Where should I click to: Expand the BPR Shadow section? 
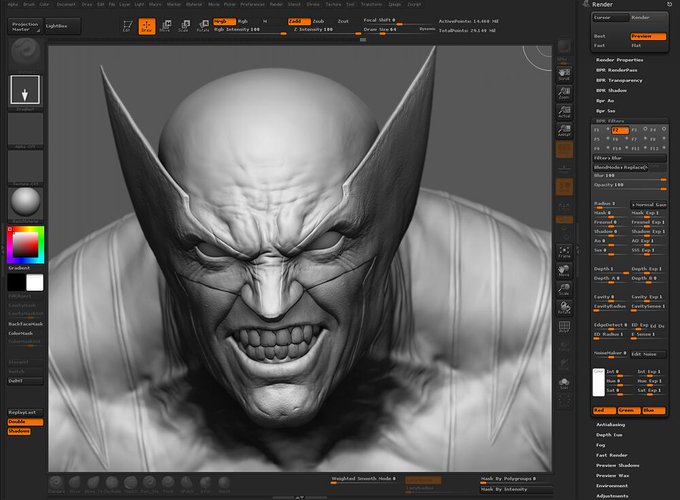pos(611,91)
